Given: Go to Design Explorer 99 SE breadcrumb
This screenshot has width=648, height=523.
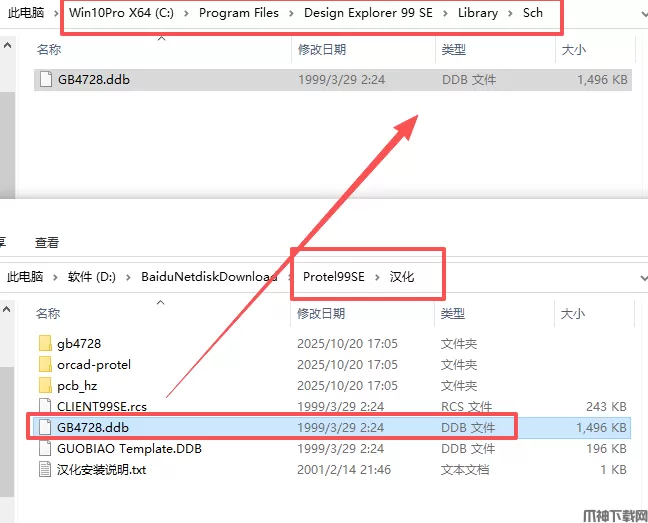Looking at the screenshot, I should coord(368,13).
